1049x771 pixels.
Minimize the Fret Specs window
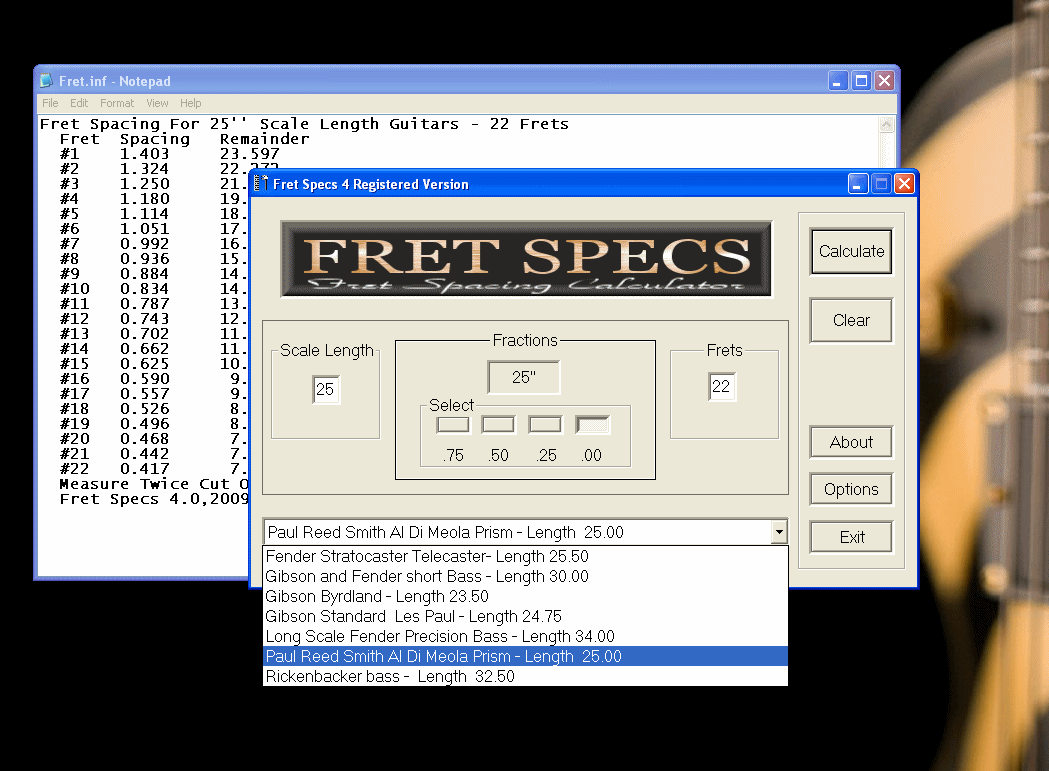(858, 183)
